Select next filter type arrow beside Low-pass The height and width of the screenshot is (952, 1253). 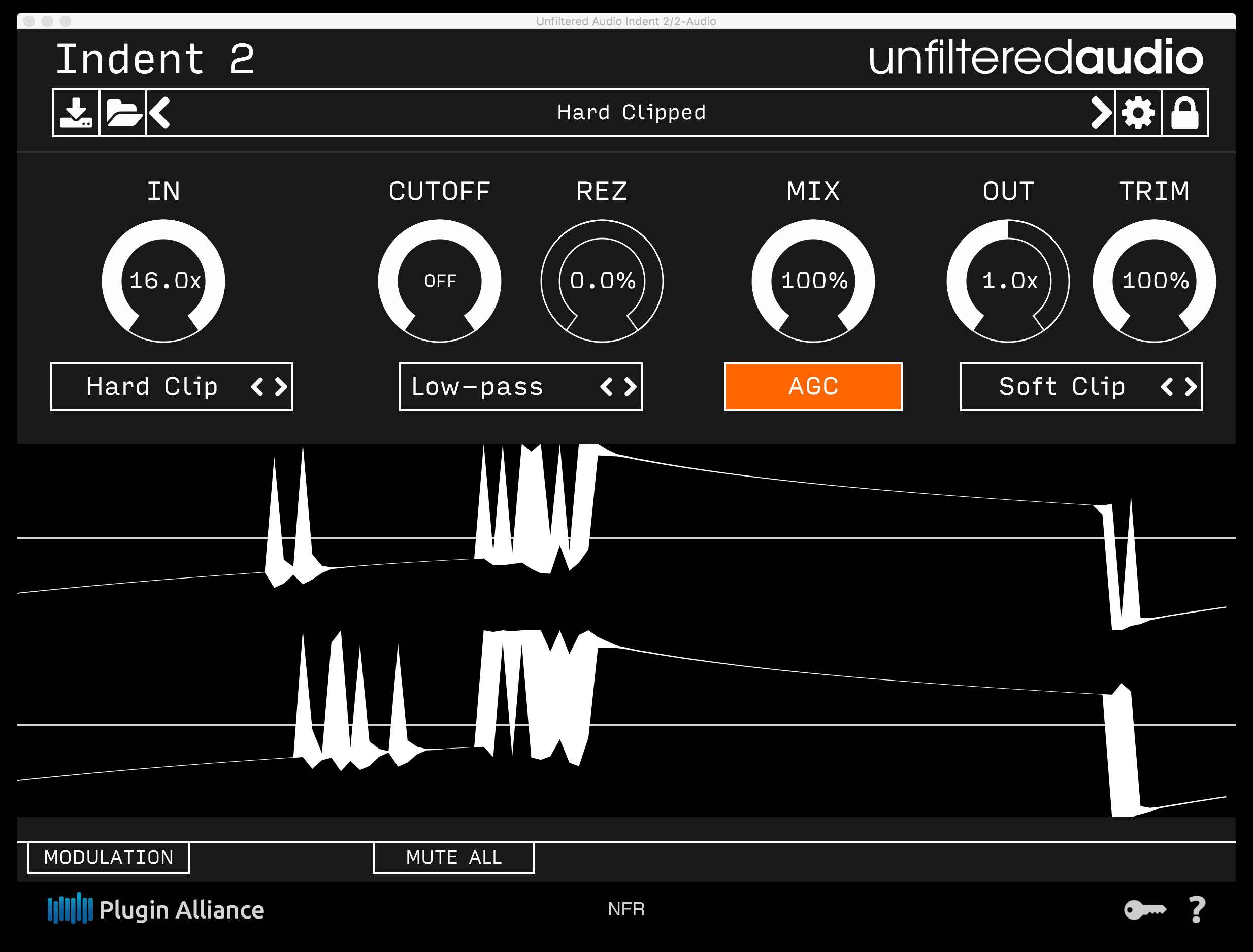631,387
